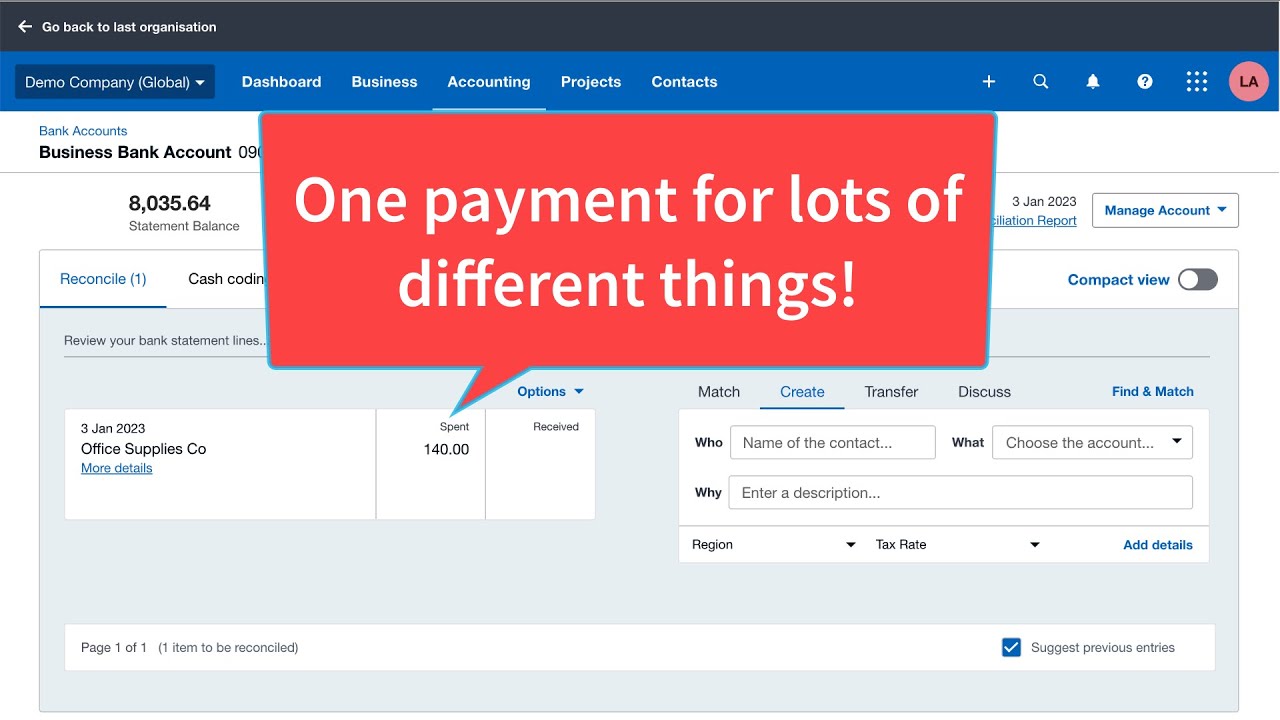The image size is (1280, 720).
Task: Expand the Manage Account dropdown
Action: pos(1165,210)
